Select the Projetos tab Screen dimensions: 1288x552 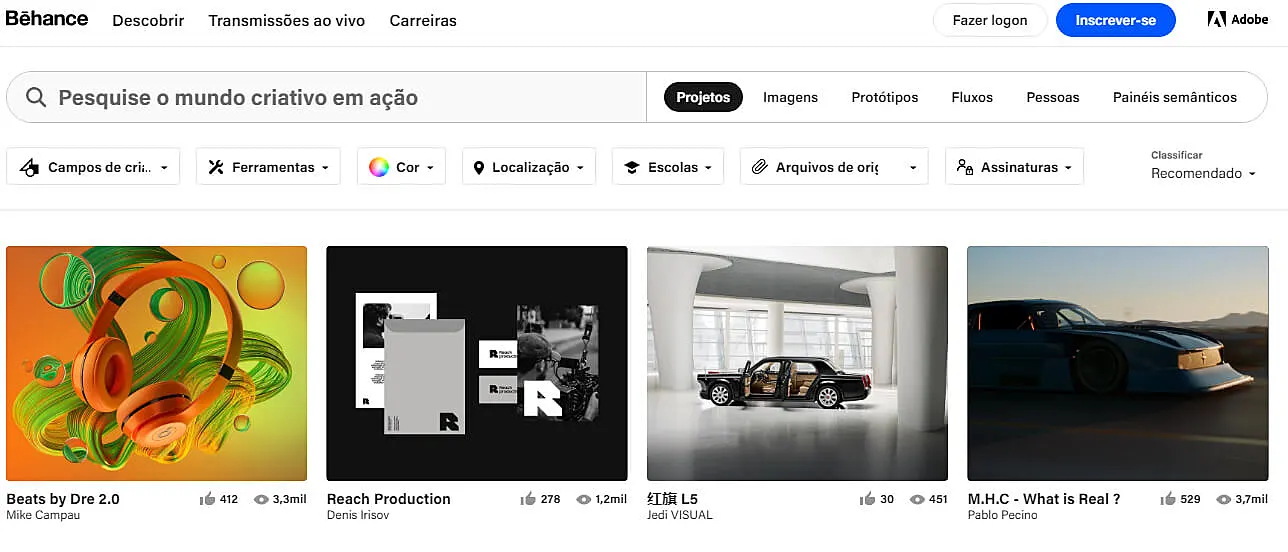[703, 97]
